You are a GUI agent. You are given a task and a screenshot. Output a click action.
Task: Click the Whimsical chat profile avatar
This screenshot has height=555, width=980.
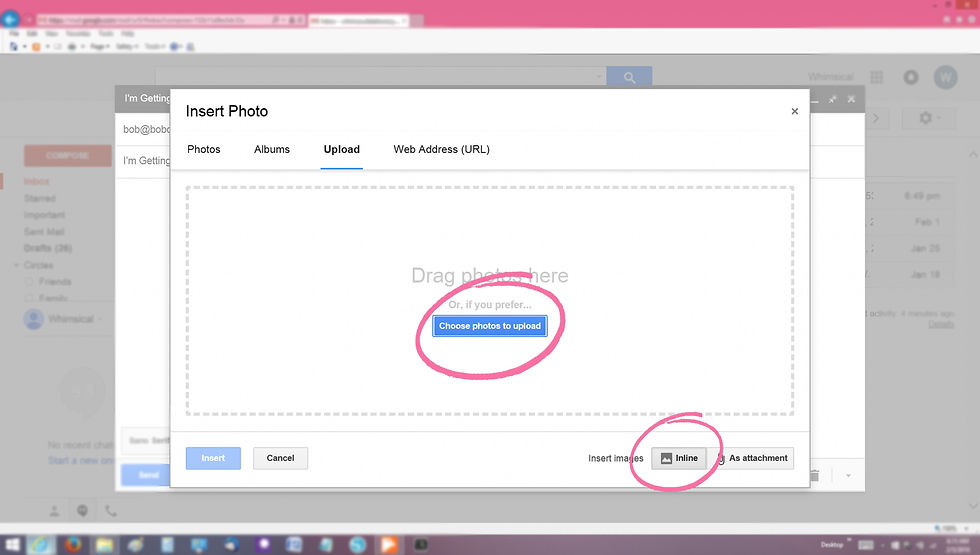click(34, 319)
